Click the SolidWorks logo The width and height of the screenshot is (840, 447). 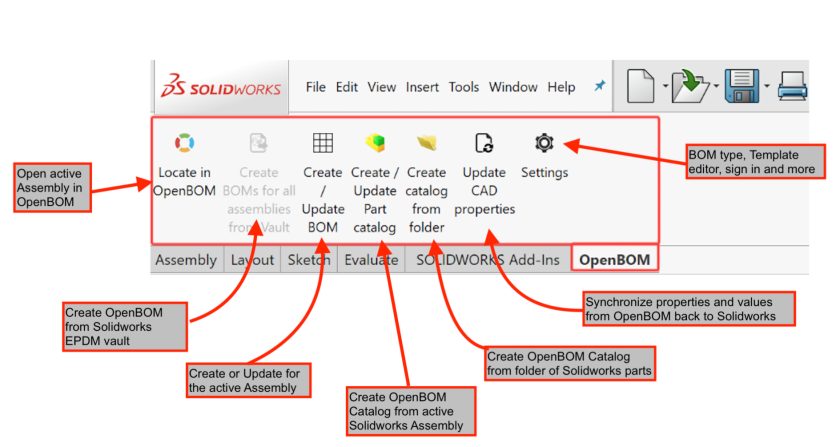tap(221, 86)
